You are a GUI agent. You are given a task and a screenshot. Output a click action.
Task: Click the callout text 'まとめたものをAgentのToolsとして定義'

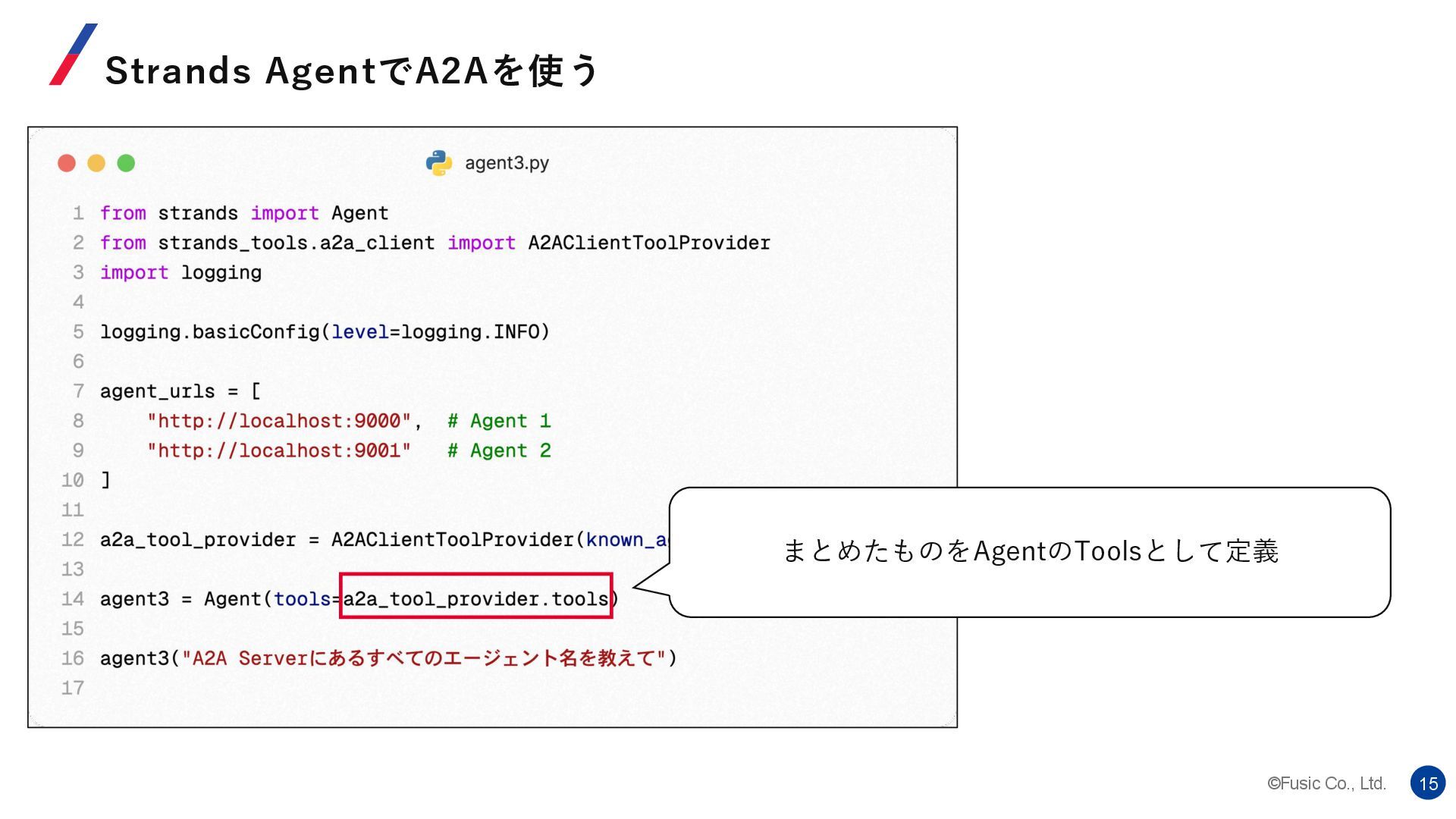tap(1030, 551)
